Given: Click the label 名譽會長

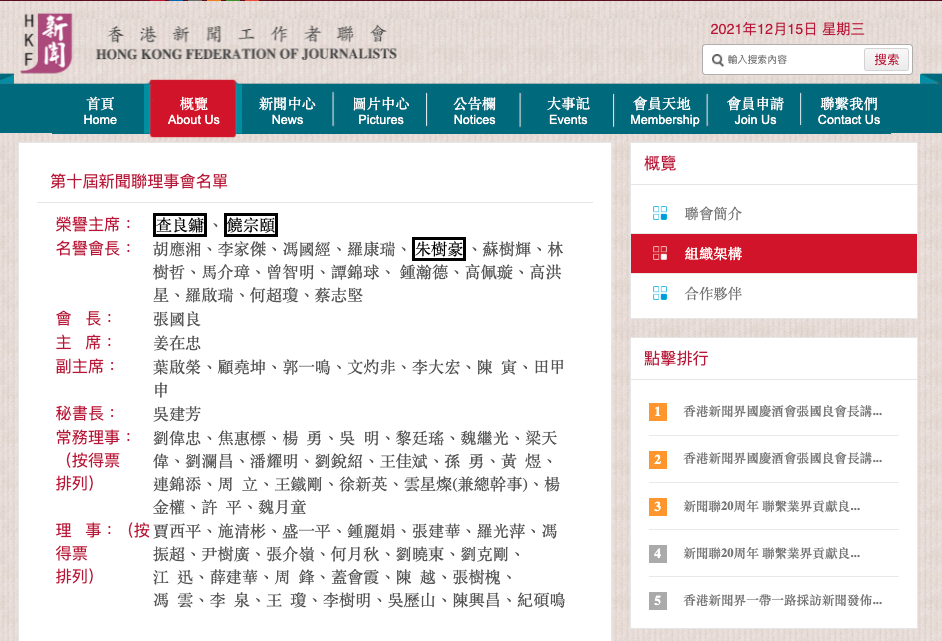Looking at the screenshot, I should [x=93, y=249].
